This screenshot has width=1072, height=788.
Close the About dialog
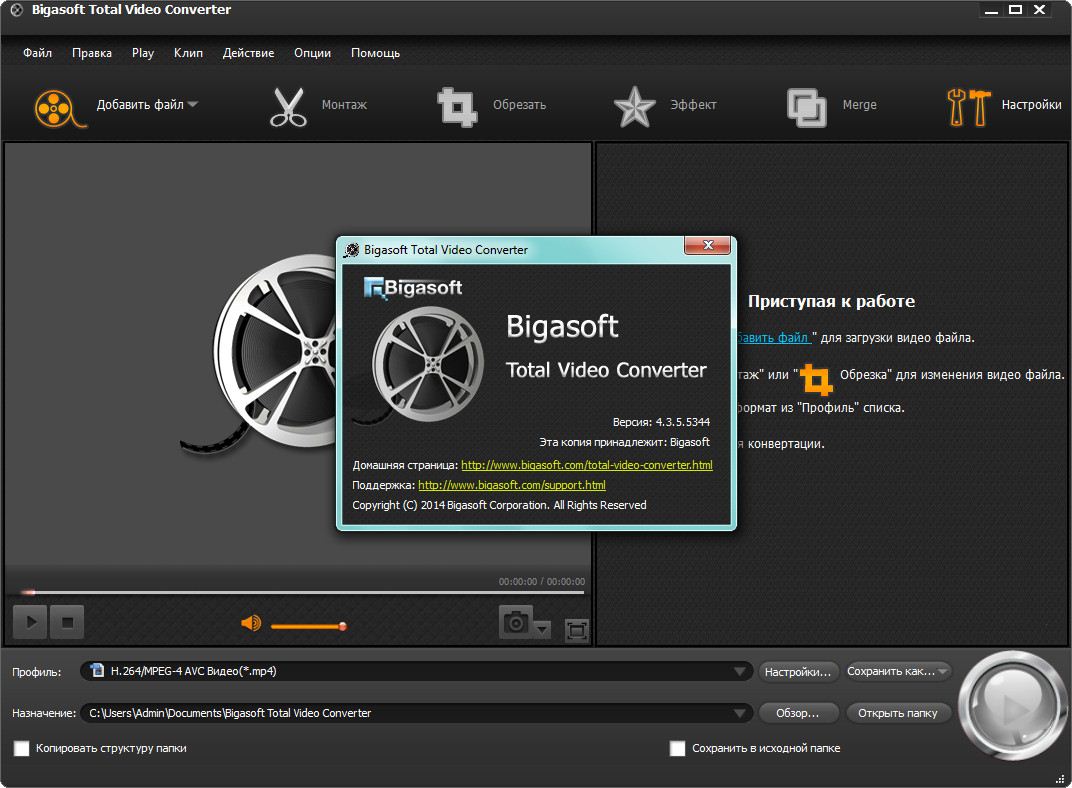click(708, 245)
